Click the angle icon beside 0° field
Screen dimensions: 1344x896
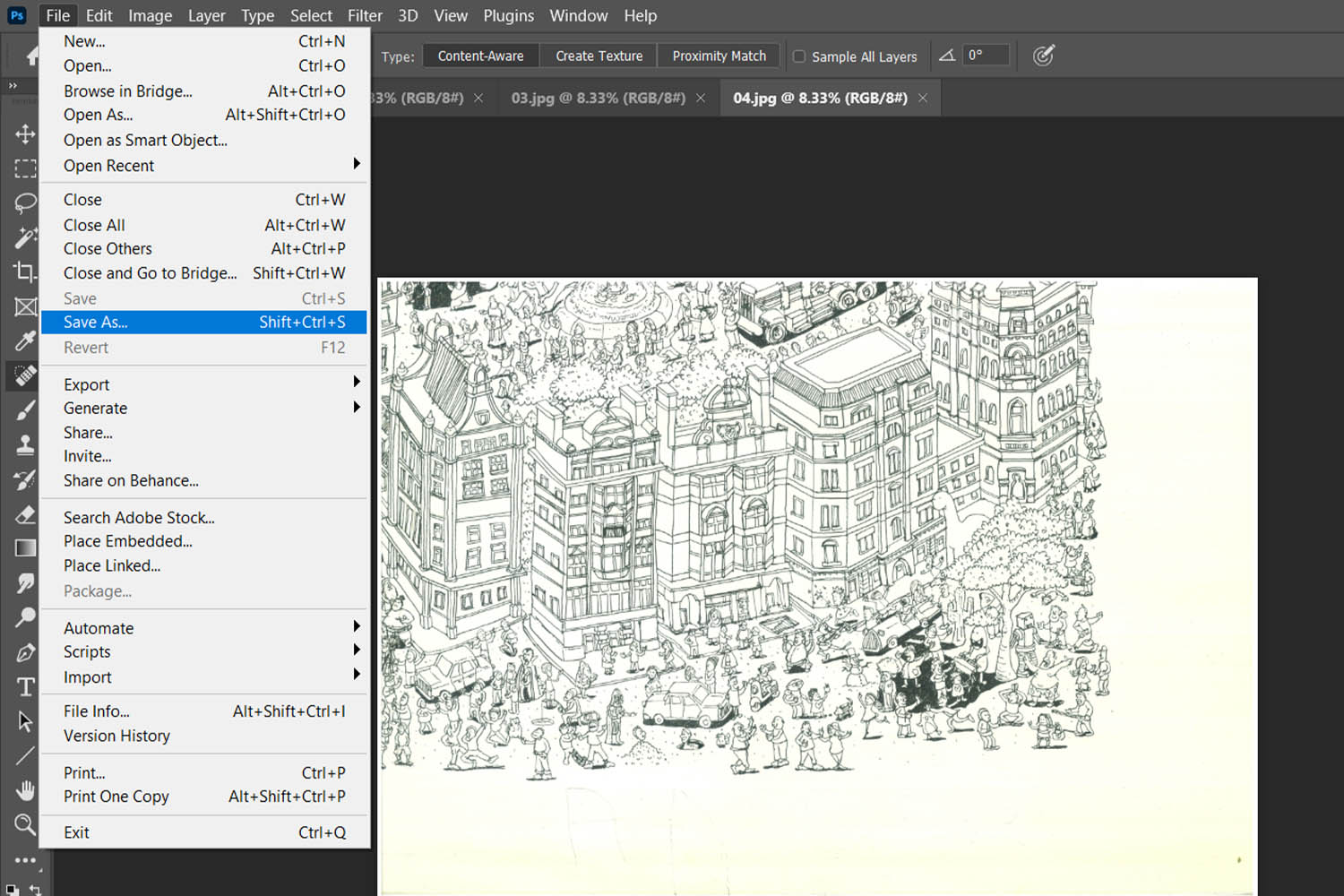tap(946, 56)
